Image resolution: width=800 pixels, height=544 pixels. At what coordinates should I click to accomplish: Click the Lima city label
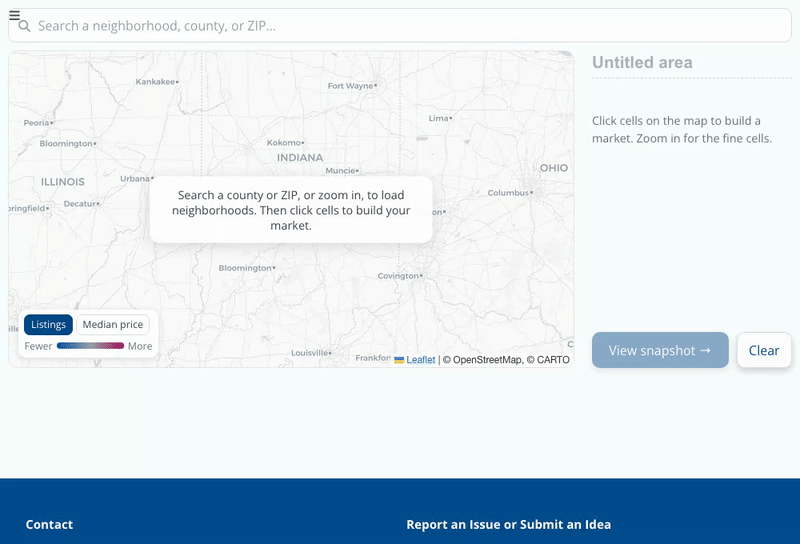tap(438, 118)
